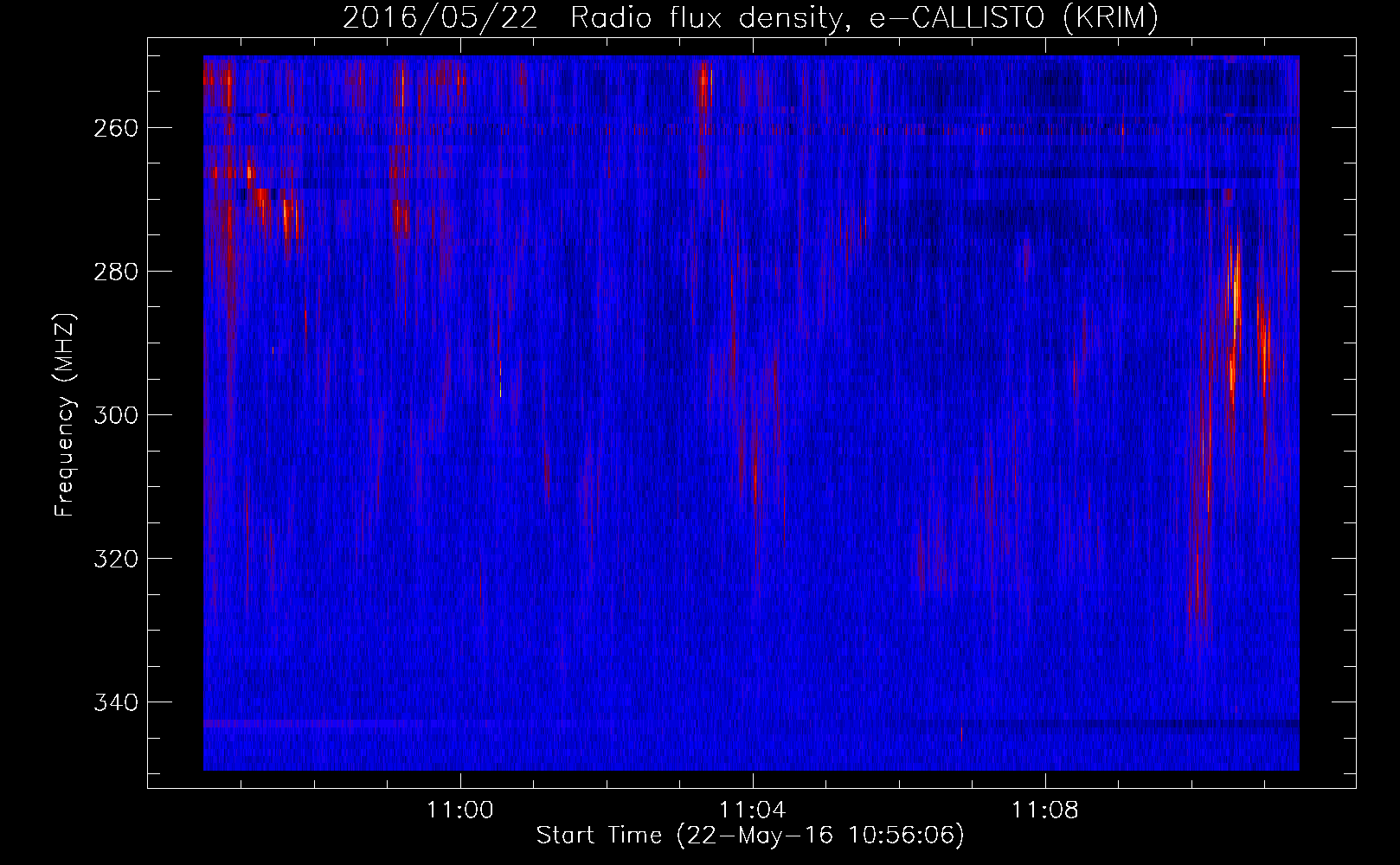Click the 11:00 time tick label
Image resolution: width=1400 pixels, height=865 pixels.
(x=460, y=811)
